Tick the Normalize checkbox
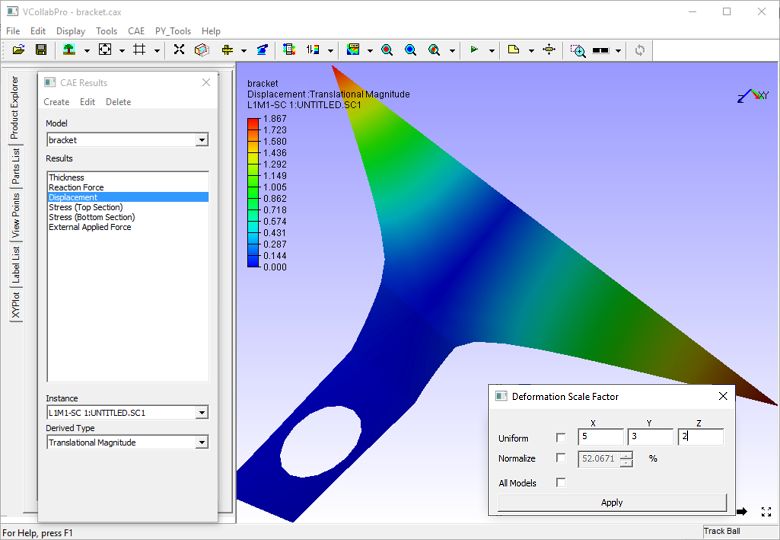The width and height of the screenshot is (780, 540). click(x=561, y=457)
